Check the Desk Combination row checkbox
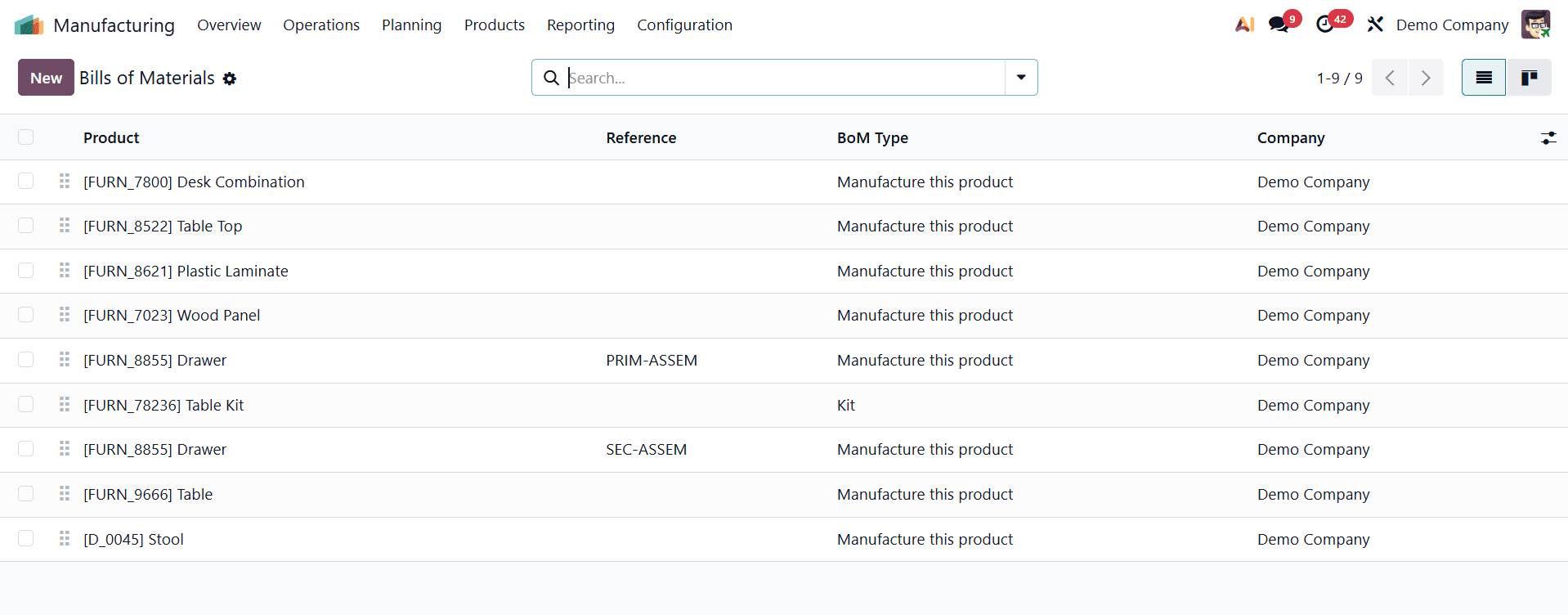Viewport: 1568px width, 615px height. pos(26,181)
